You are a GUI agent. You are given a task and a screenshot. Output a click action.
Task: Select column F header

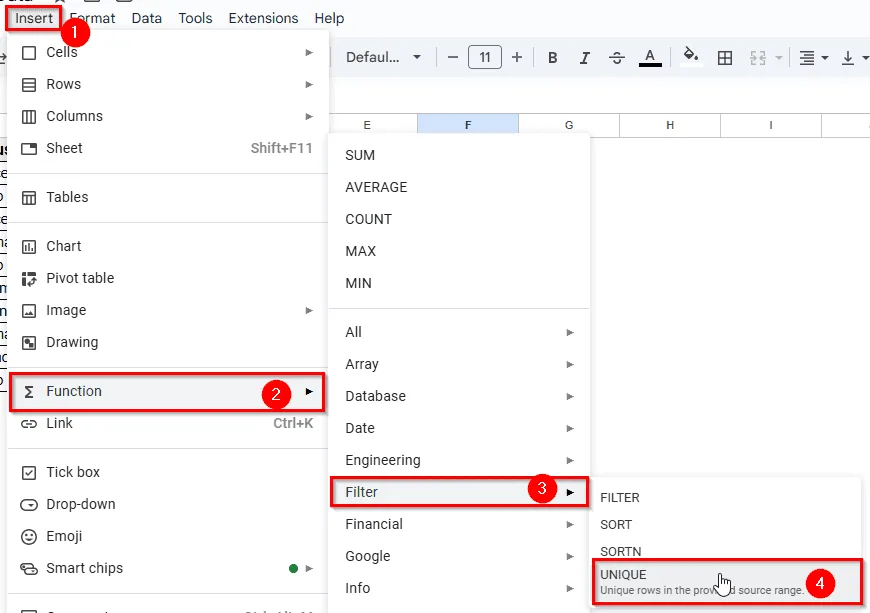coord(468,125)
